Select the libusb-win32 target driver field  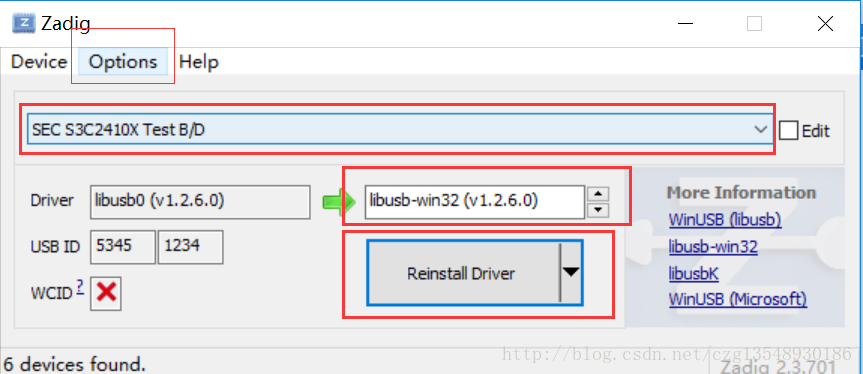point(474,202)
